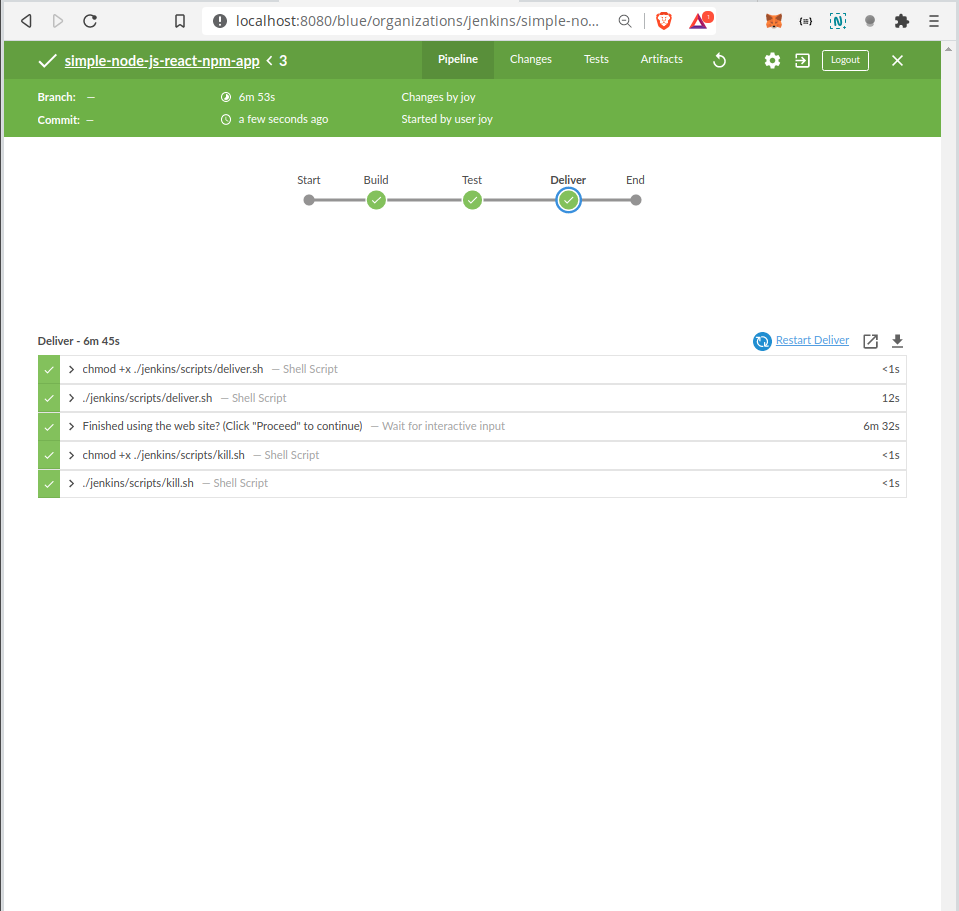Click the previous run chevron beside 3
The image size is (959, 911).
[269, 61]
